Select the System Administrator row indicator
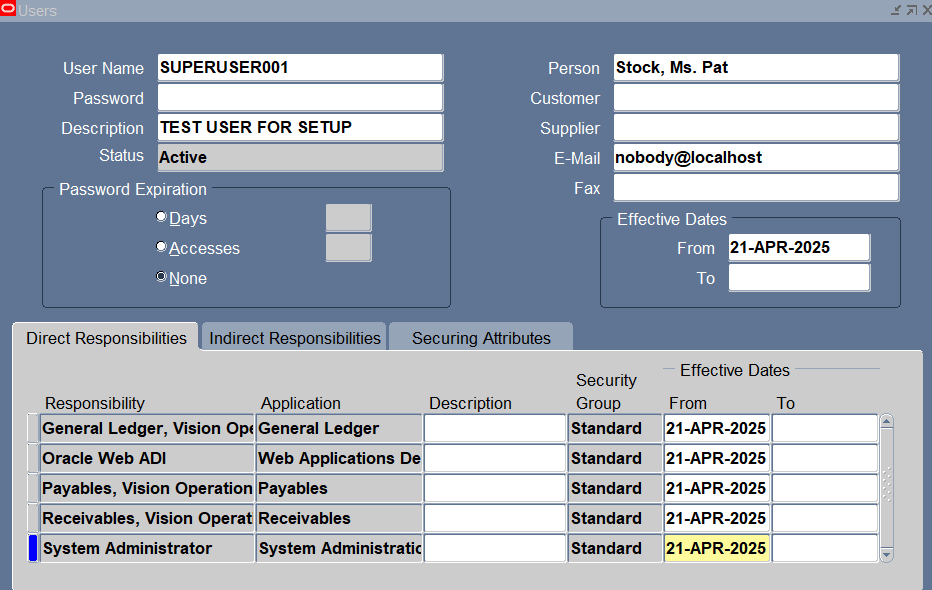The width and height of the screenshot is (932, 590). coord(33,548)
